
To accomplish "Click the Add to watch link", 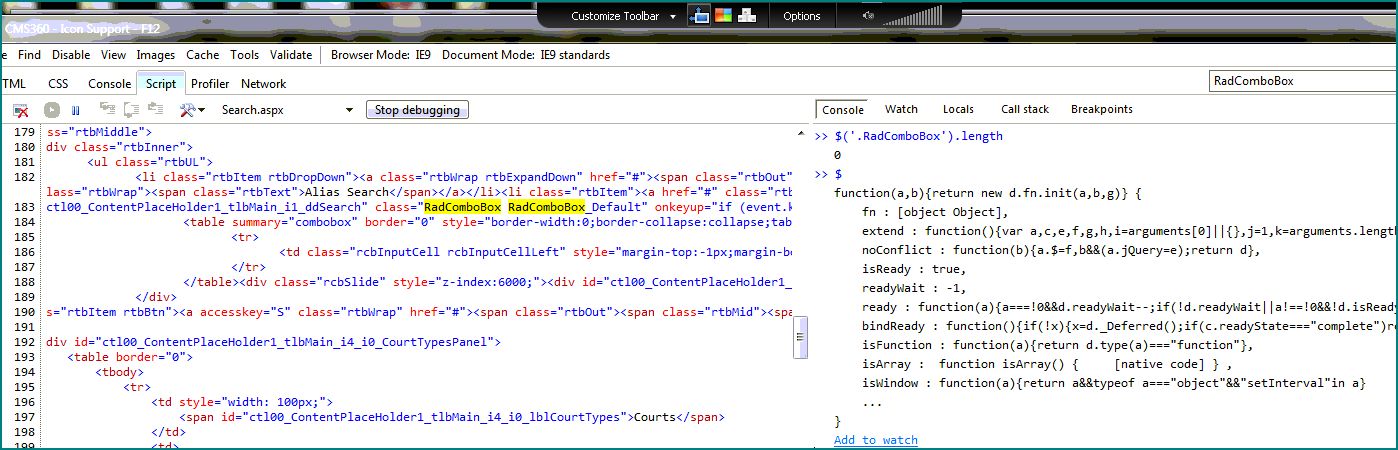I will [876, 440].
